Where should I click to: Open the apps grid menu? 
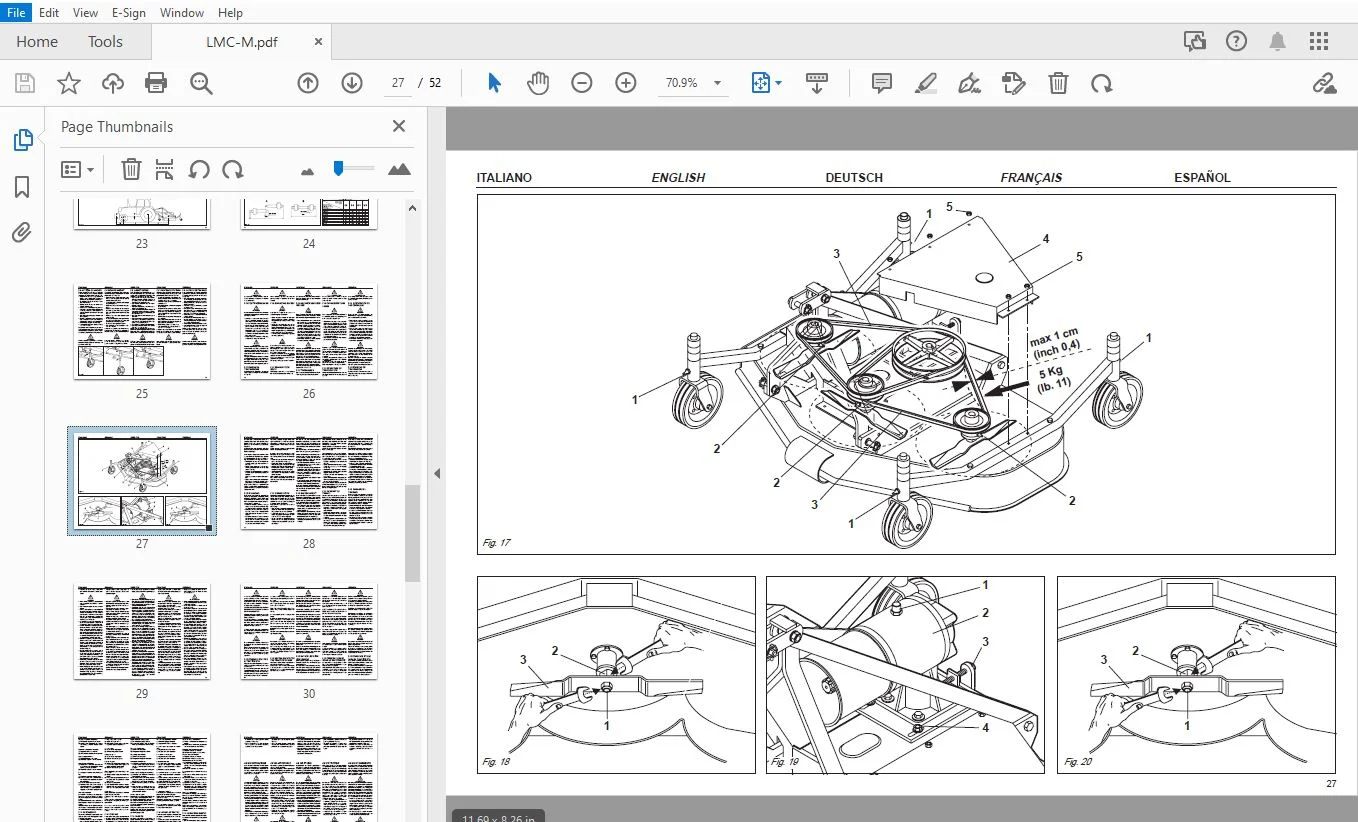click(1320, 41)
